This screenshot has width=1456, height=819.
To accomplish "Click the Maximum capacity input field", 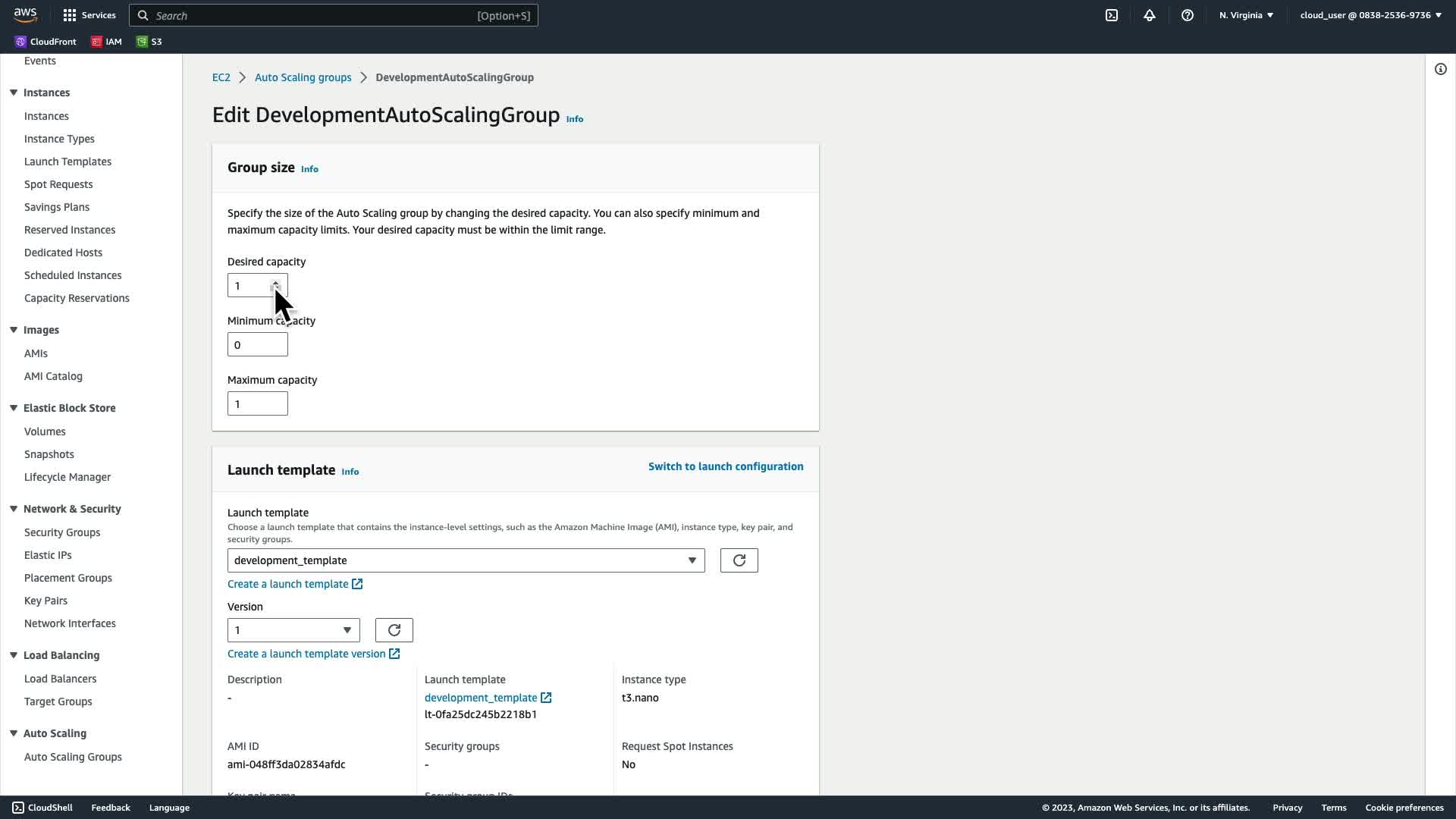I will point(257,404).
